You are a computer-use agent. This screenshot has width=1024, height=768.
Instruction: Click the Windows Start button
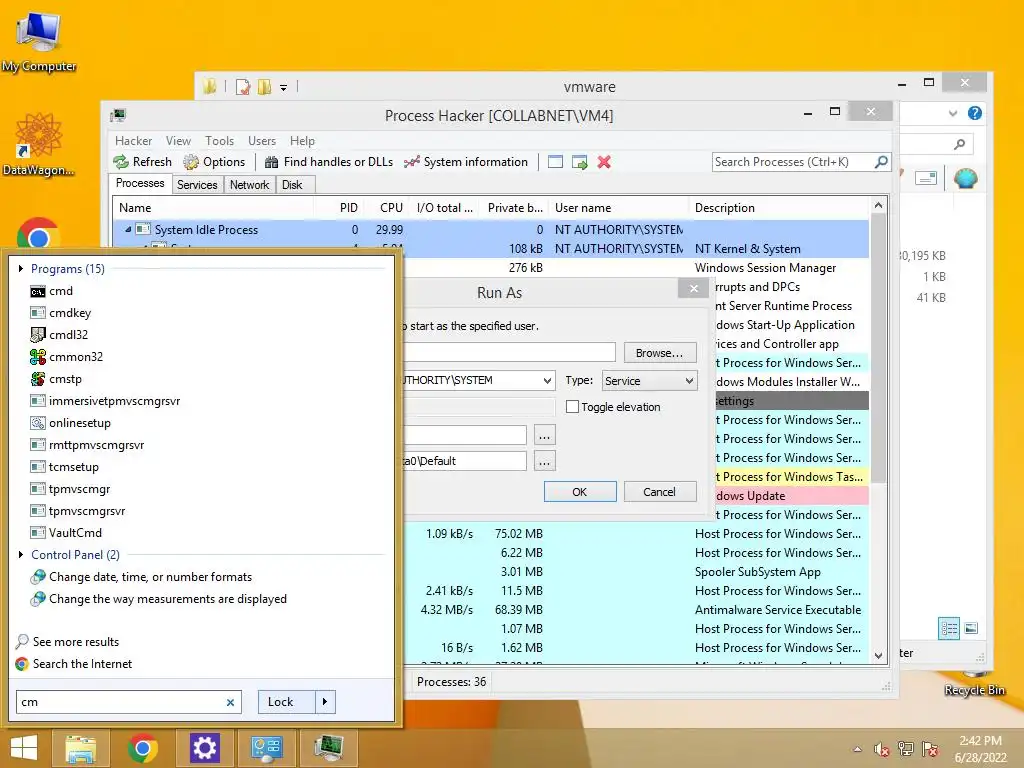pyautogui.click(x=24, y=748)
